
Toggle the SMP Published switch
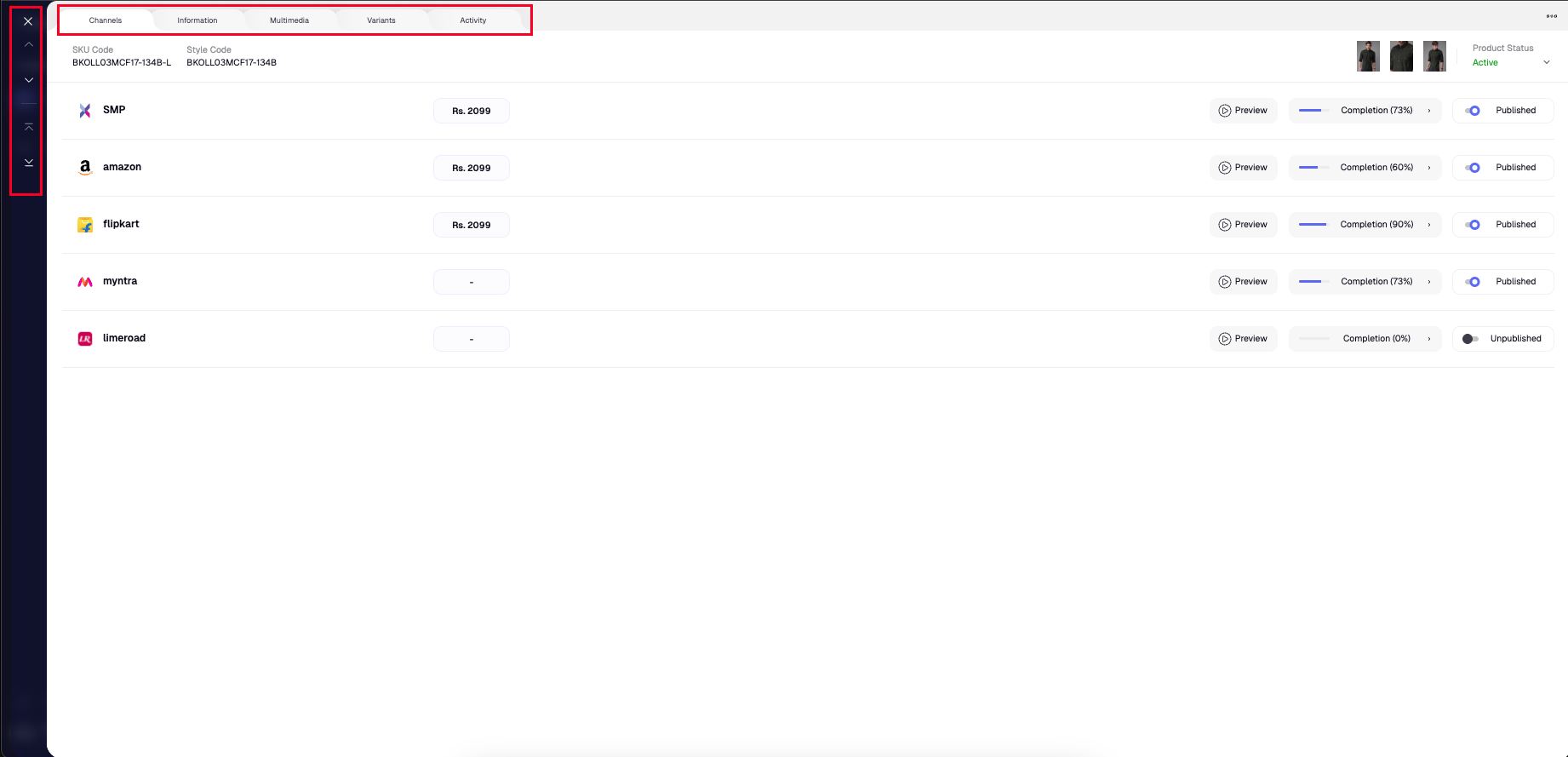(x=1473, y=111)
